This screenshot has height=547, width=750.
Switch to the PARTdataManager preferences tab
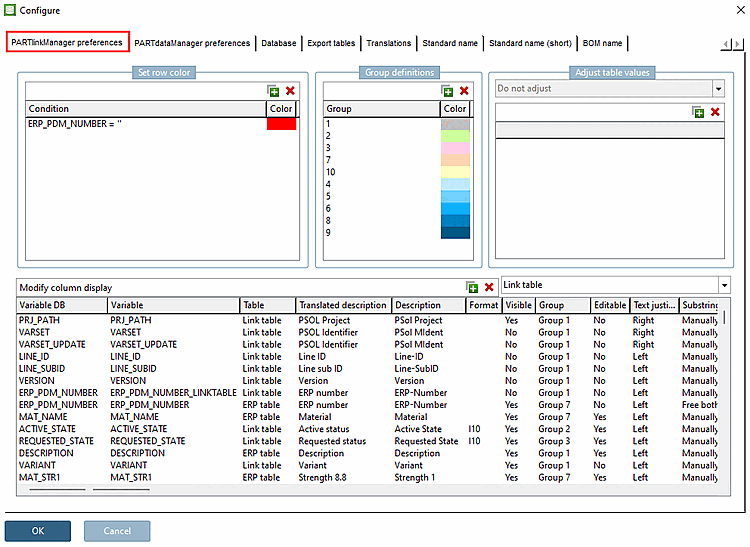pos(192,43)
